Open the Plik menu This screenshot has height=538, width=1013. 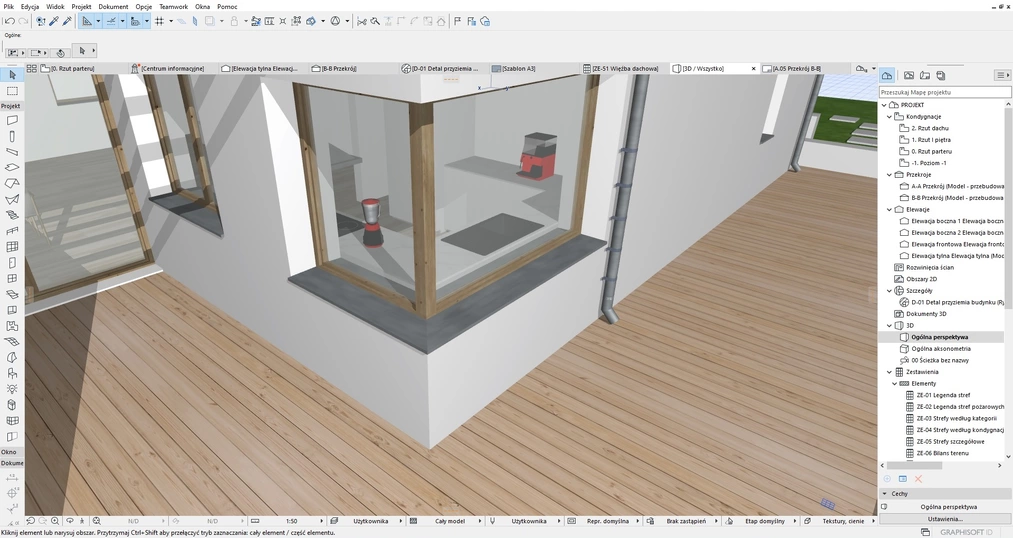click(x=8, y=6)
